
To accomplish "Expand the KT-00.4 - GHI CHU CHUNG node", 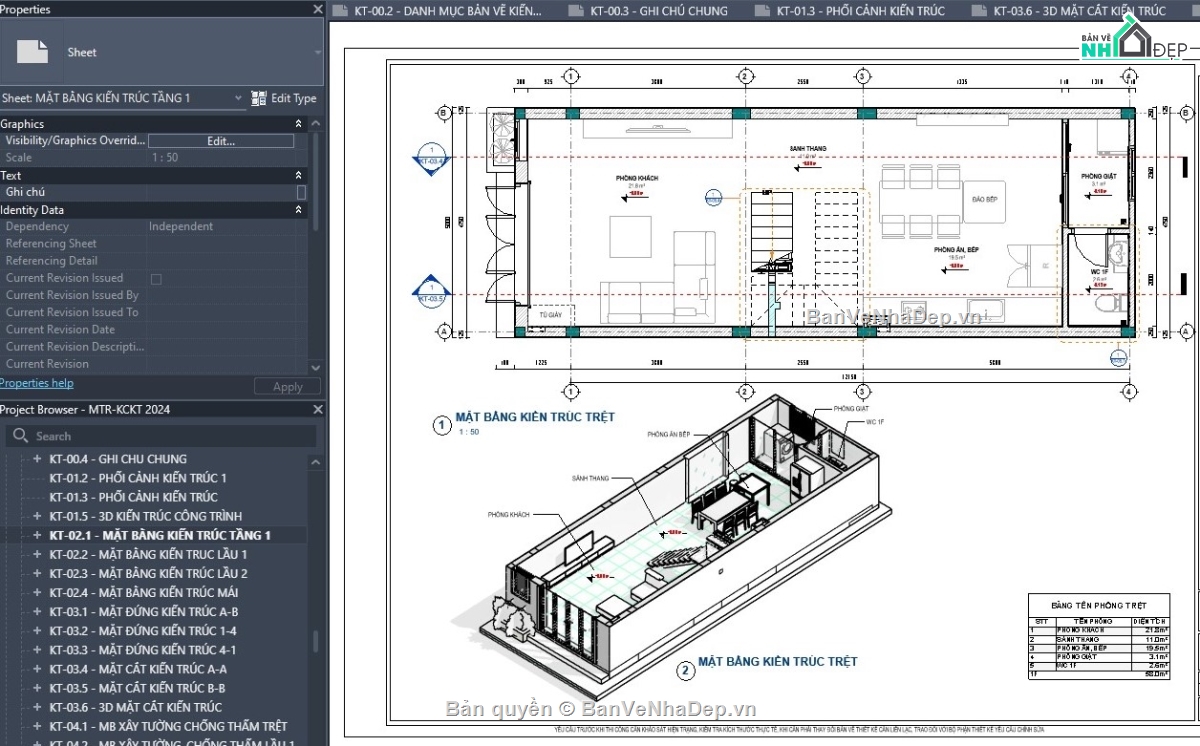I will coord(37,459).
